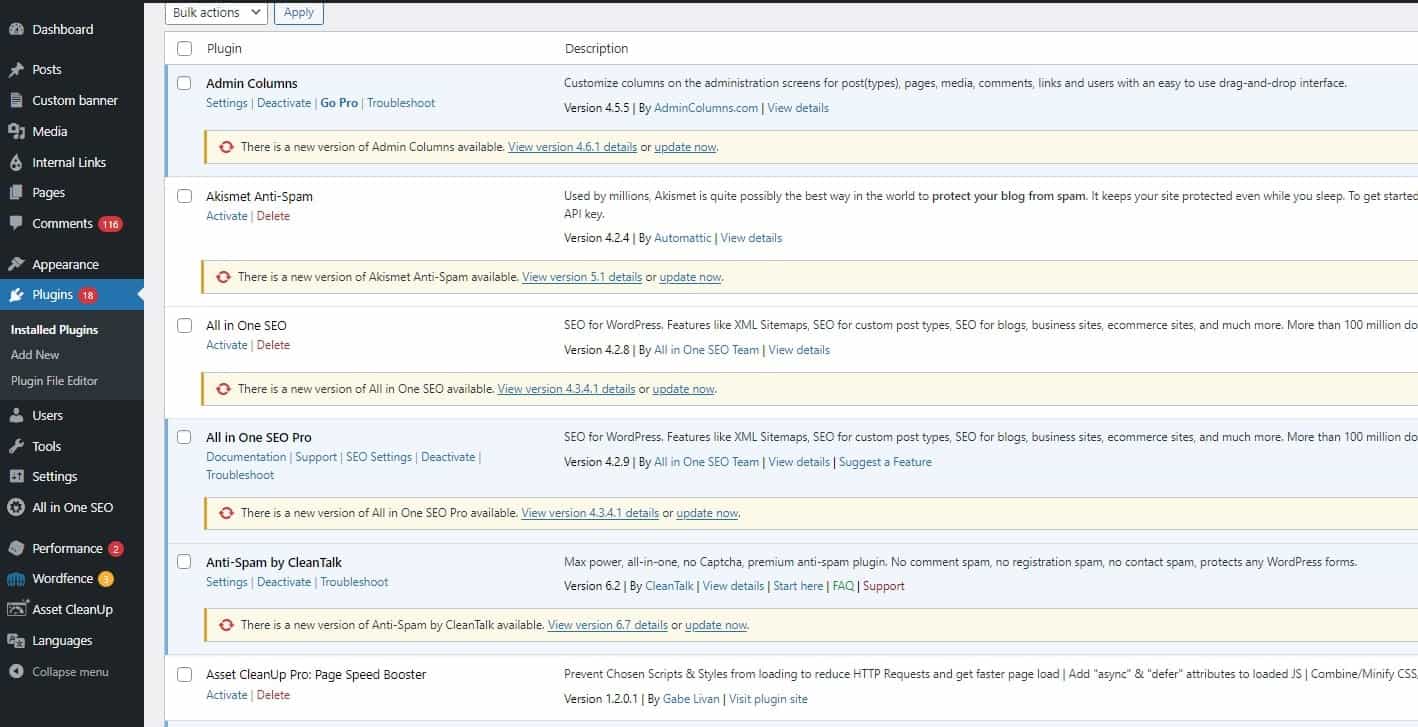
Task: Open the Comments menu item
Action: tap(72, 224)
